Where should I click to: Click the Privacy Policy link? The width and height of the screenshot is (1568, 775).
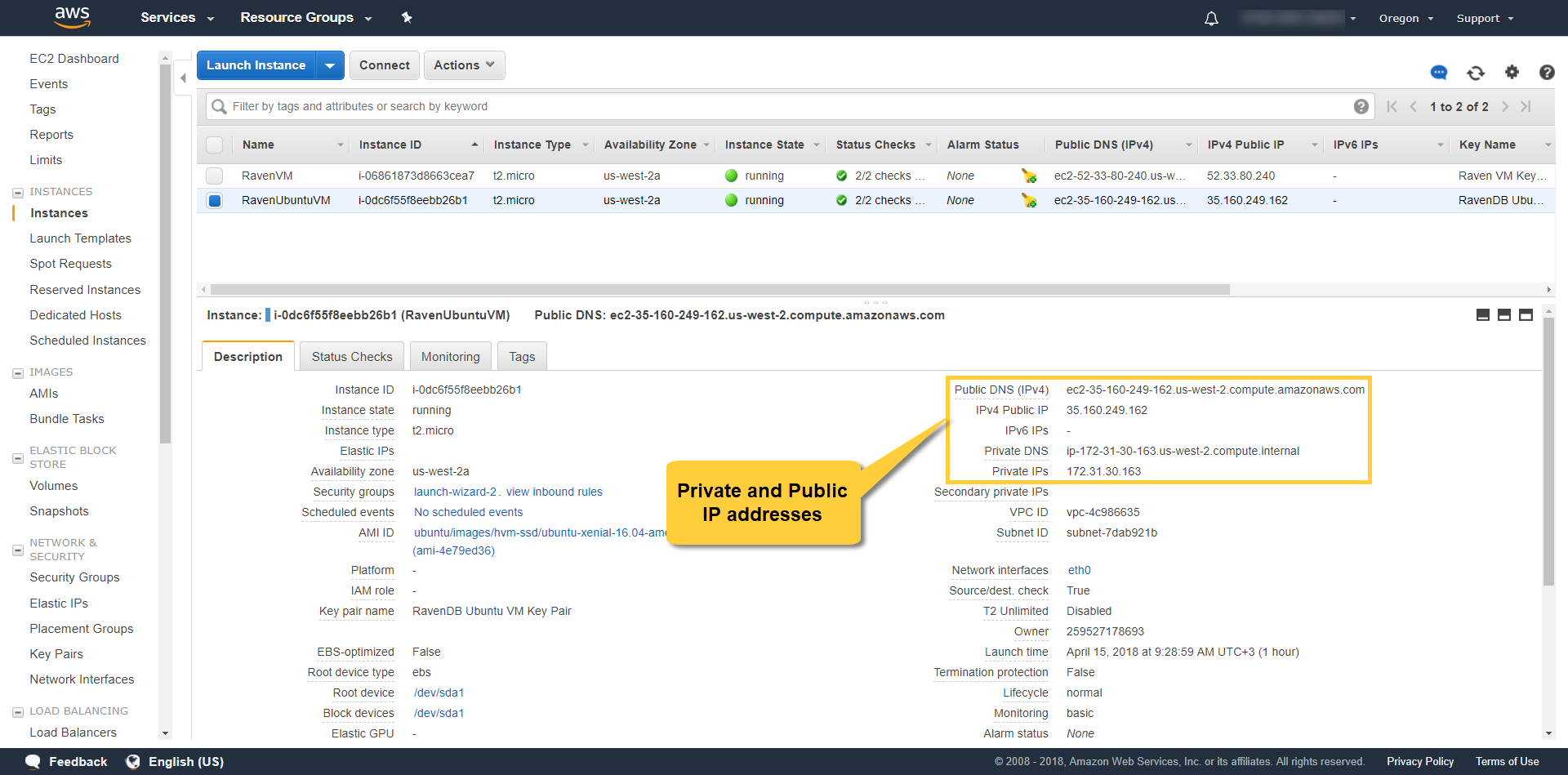pos(1420,761)
